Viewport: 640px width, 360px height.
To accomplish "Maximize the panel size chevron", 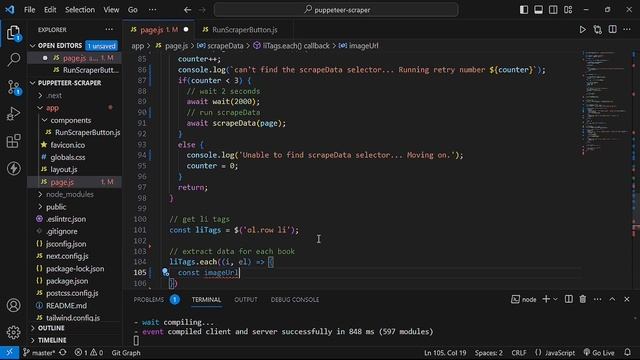I will (612, 299).
